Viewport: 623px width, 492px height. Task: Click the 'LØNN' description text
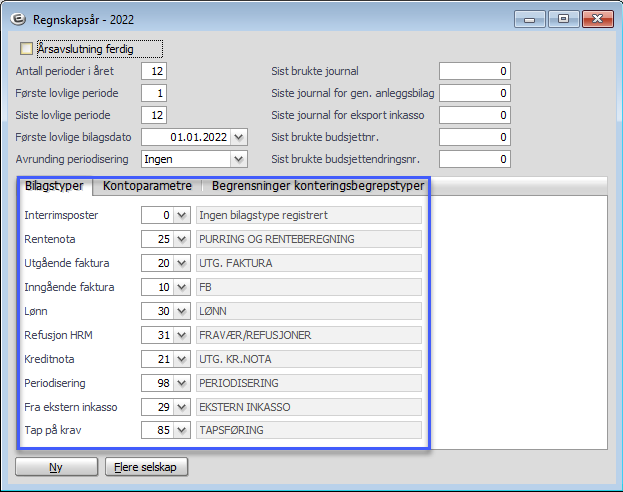pos(213,311)
